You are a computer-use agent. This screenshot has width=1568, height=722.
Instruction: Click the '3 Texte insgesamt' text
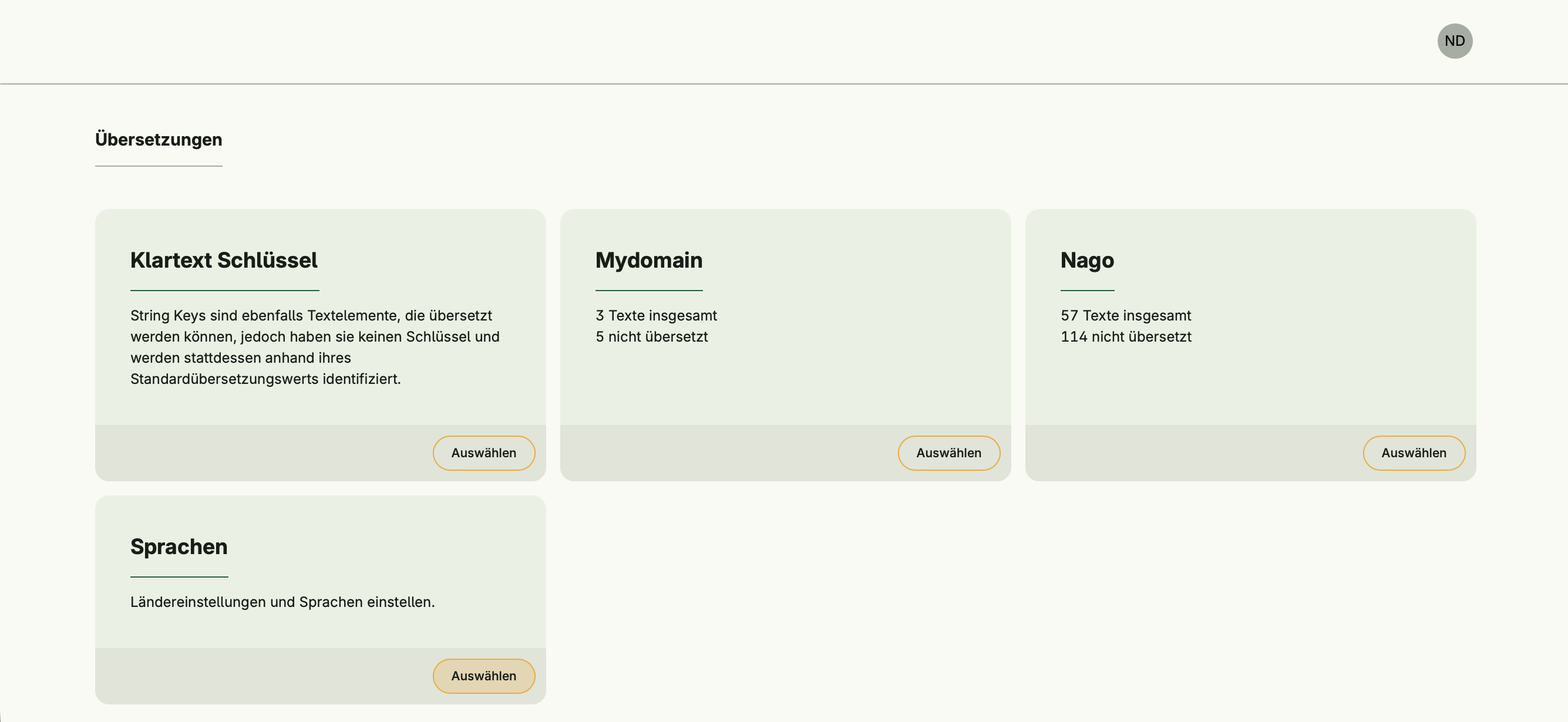coord(655,315)
